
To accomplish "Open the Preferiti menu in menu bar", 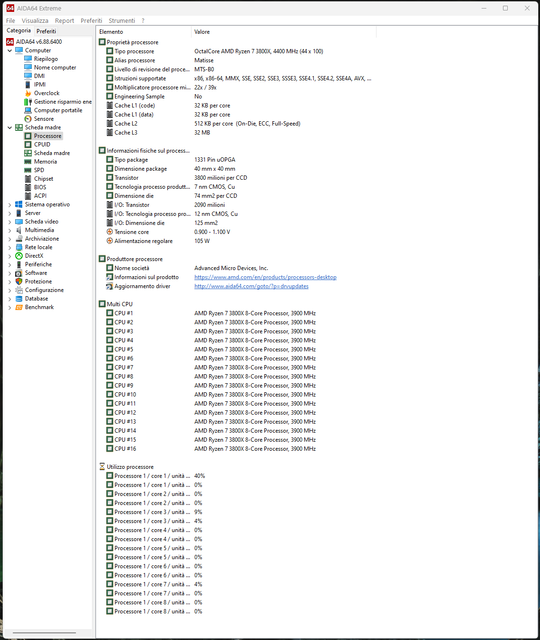I will pos(91,20).
